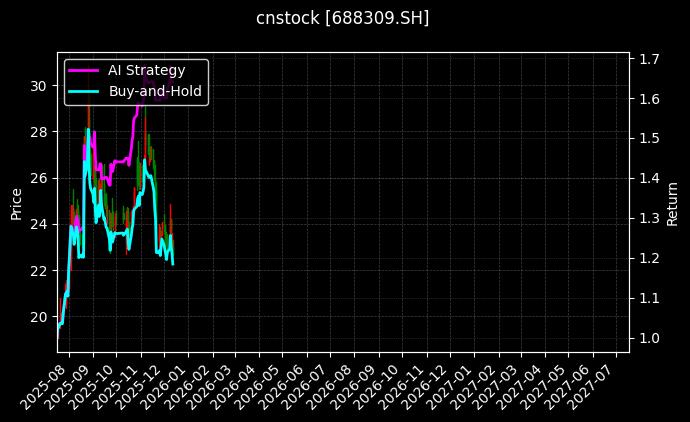The width and height of the screenshot is (690, 422).
Task: Click the 1.4 return tick on right axis
Action: point(648,178)
